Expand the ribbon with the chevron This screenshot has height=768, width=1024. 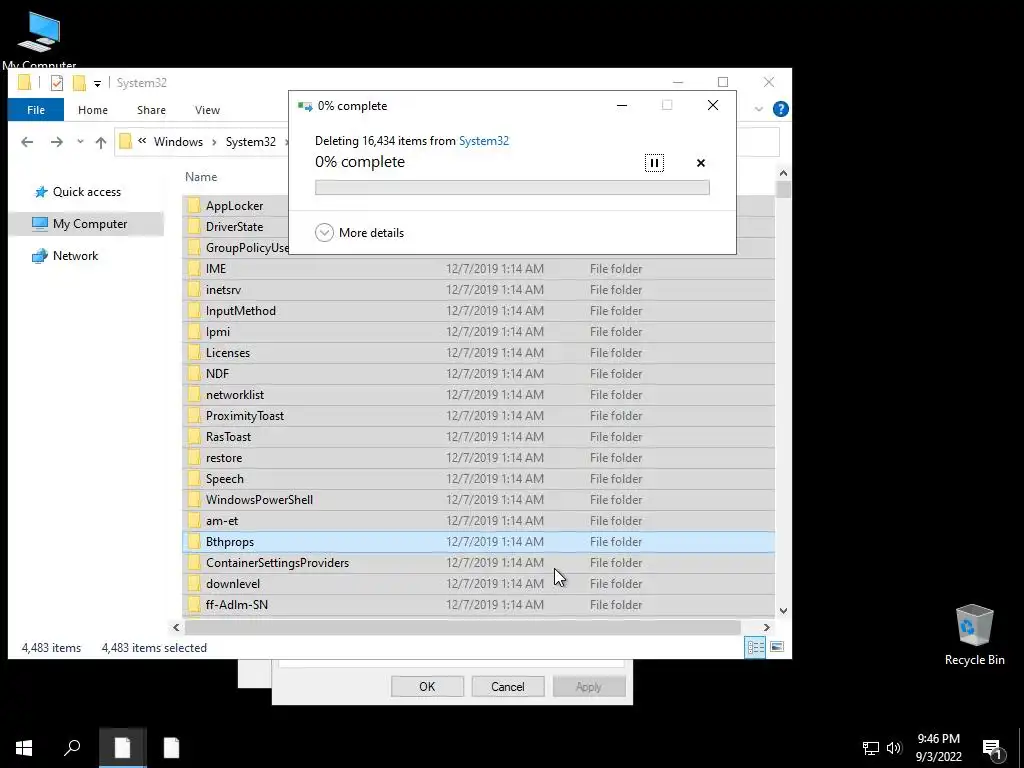click(758, 109)
